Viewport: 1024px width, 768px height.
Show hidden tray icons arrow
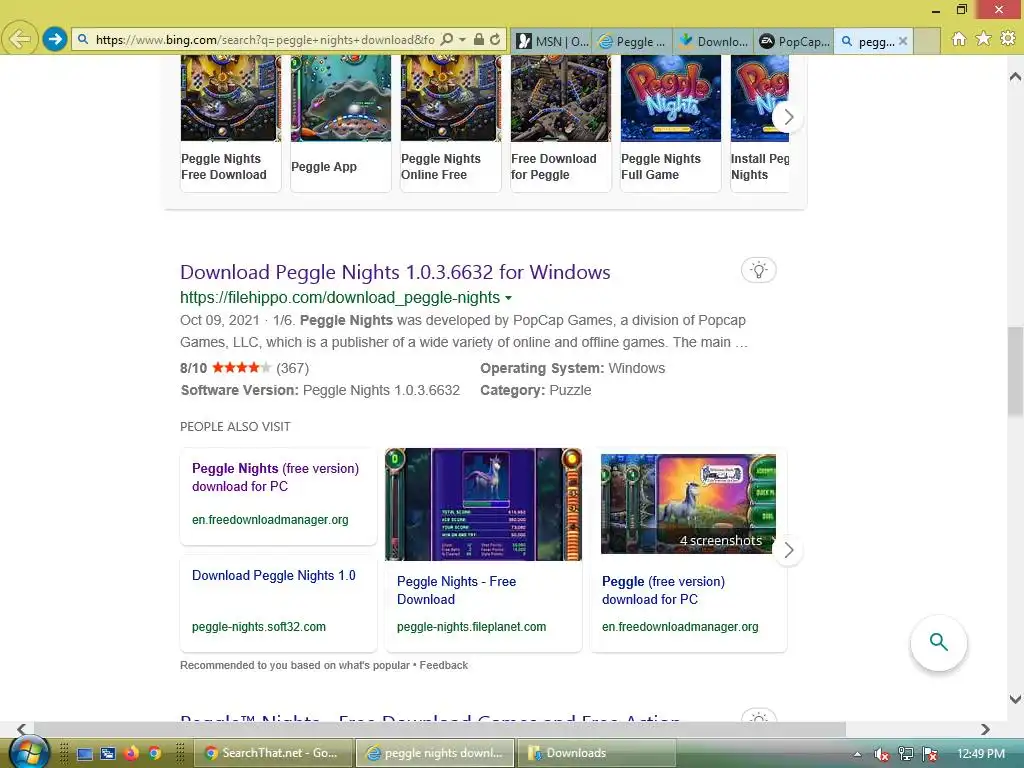[857, 754]
